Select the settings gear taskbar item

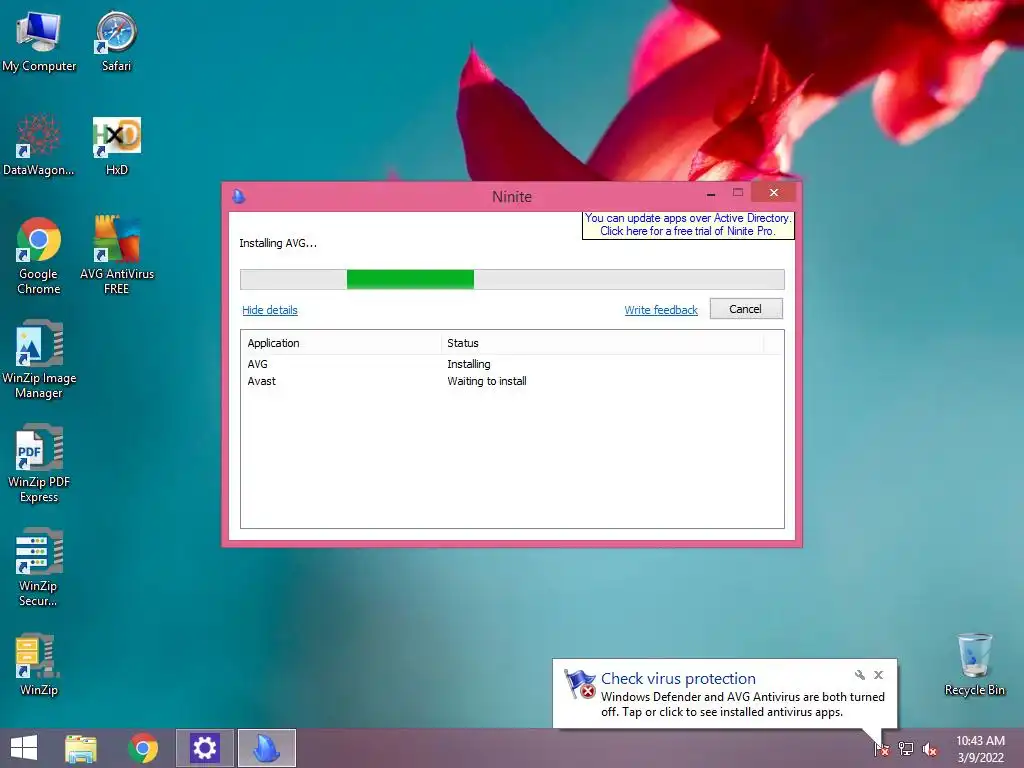(204, 748)
